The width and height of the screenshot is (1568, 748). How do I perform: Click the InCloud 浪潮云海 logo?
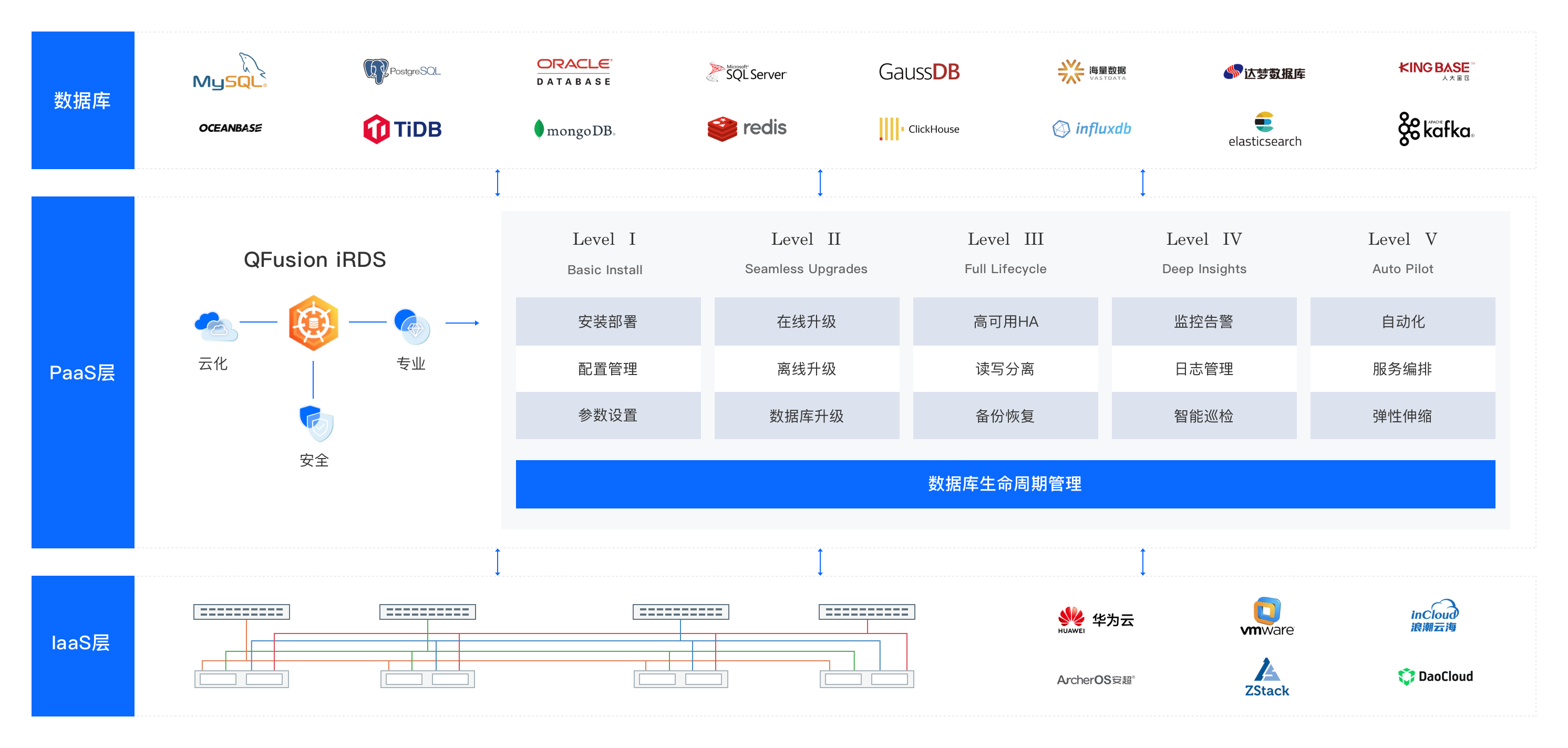[1435, 616]
